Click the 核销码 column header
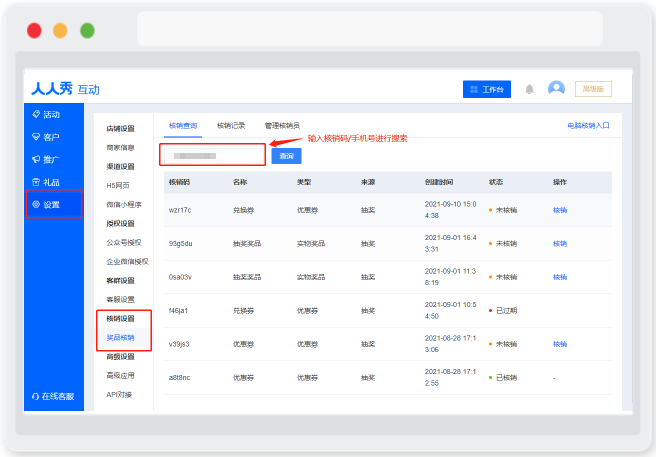Screen dimensions: 656x457 179,182
